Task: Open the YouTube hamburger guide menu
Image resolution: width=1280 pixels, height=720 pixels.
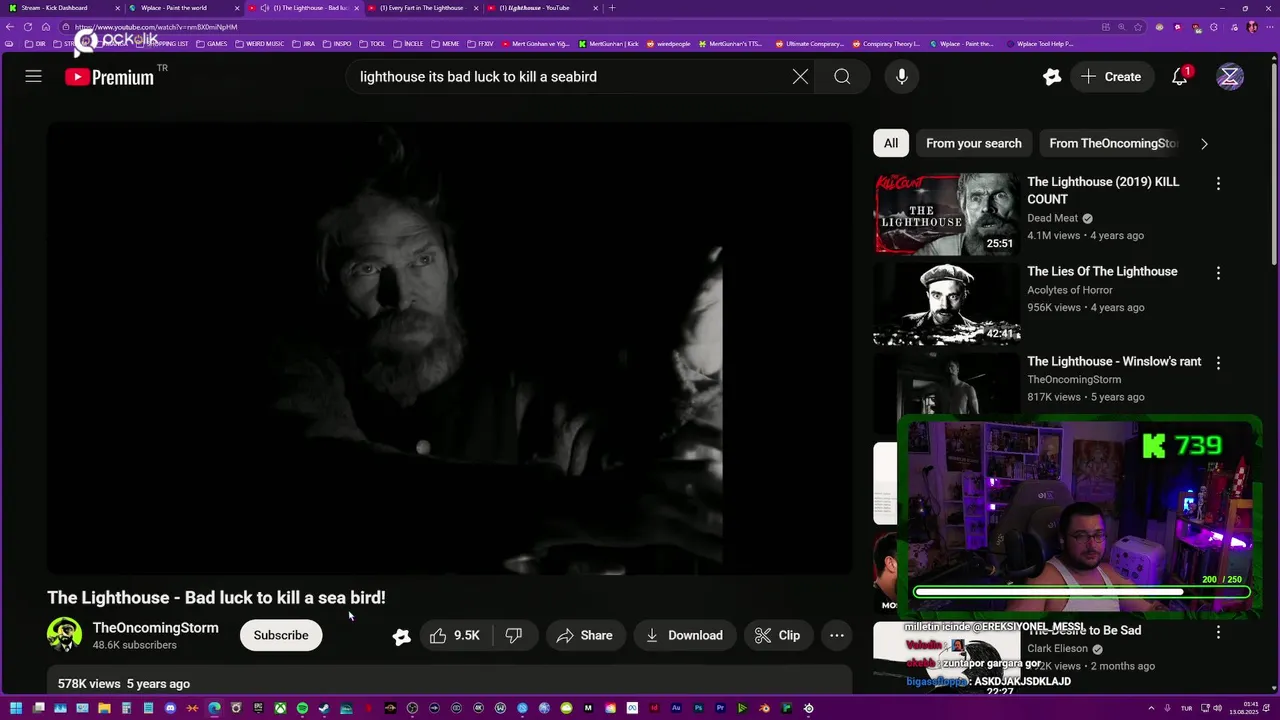Action: coord(33,77)
